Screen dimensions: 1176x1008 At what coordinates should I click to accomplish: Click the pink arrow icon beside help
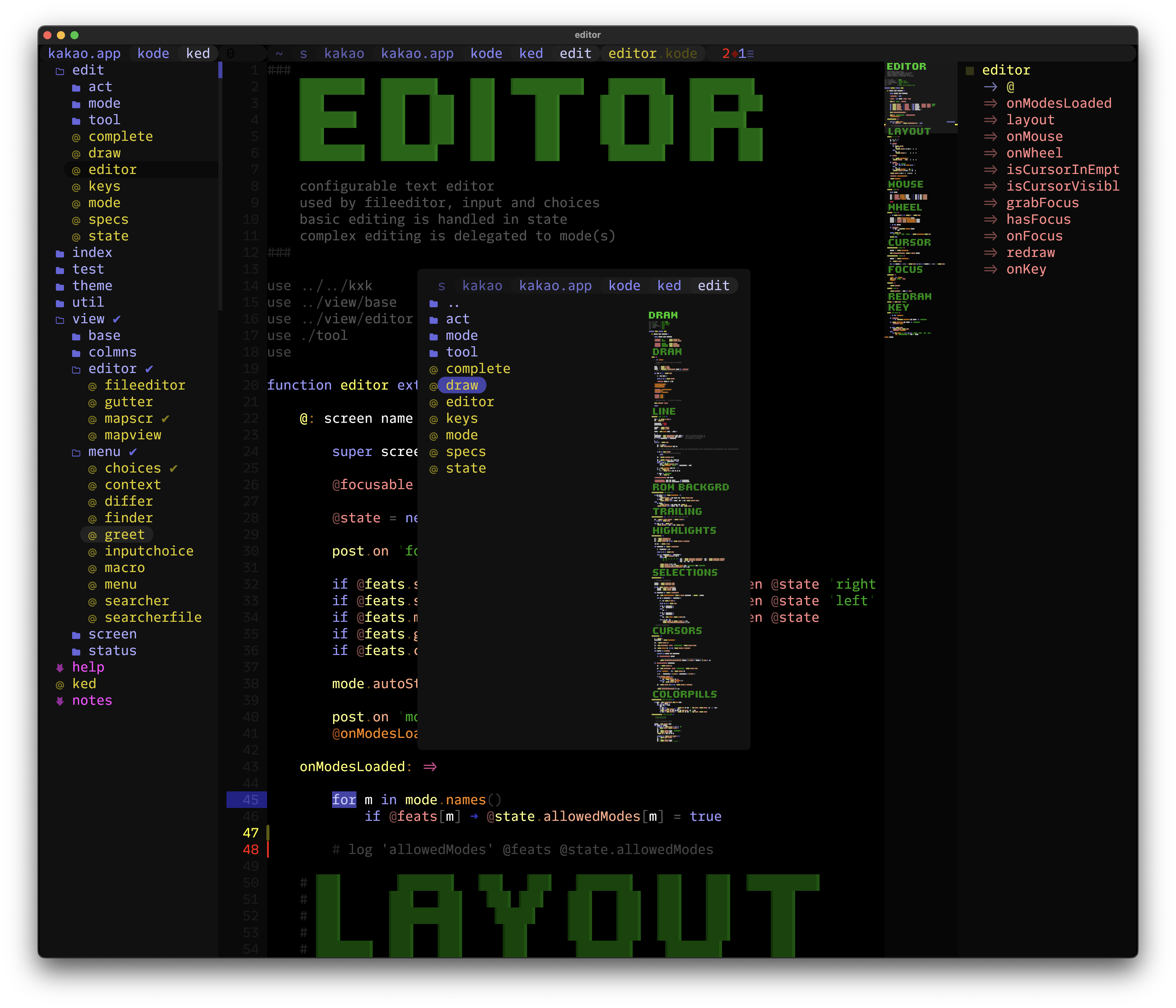pyautogui.click(x=60, y=668)
